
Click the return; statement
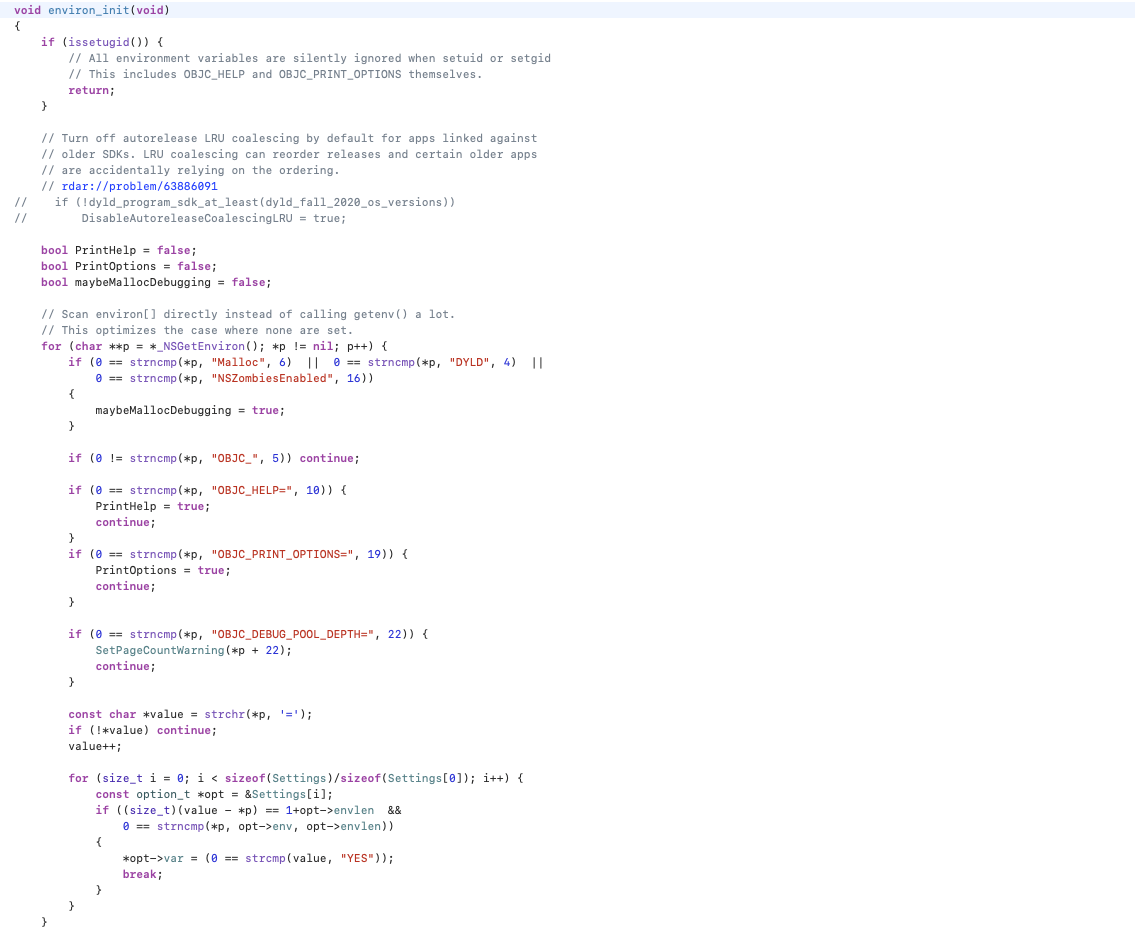[x=91, y=91]
